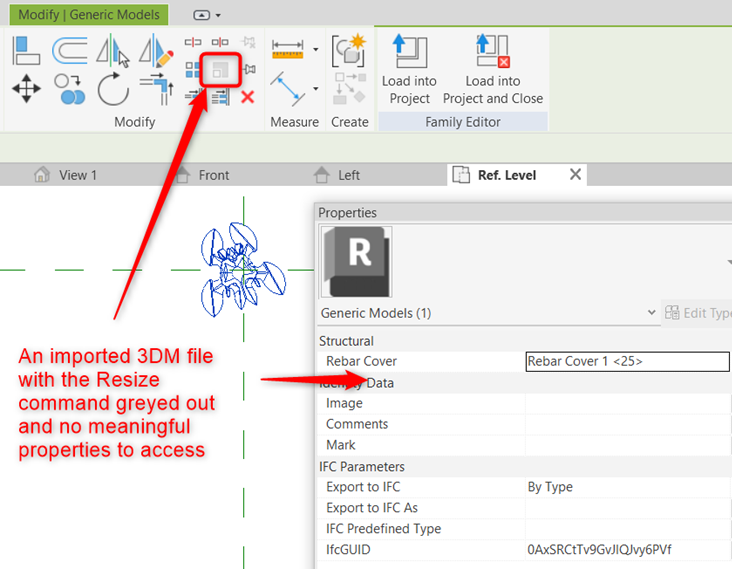
Task: Open the Aligned Dimension dropdown arrow
Action: tap(316, 49)
